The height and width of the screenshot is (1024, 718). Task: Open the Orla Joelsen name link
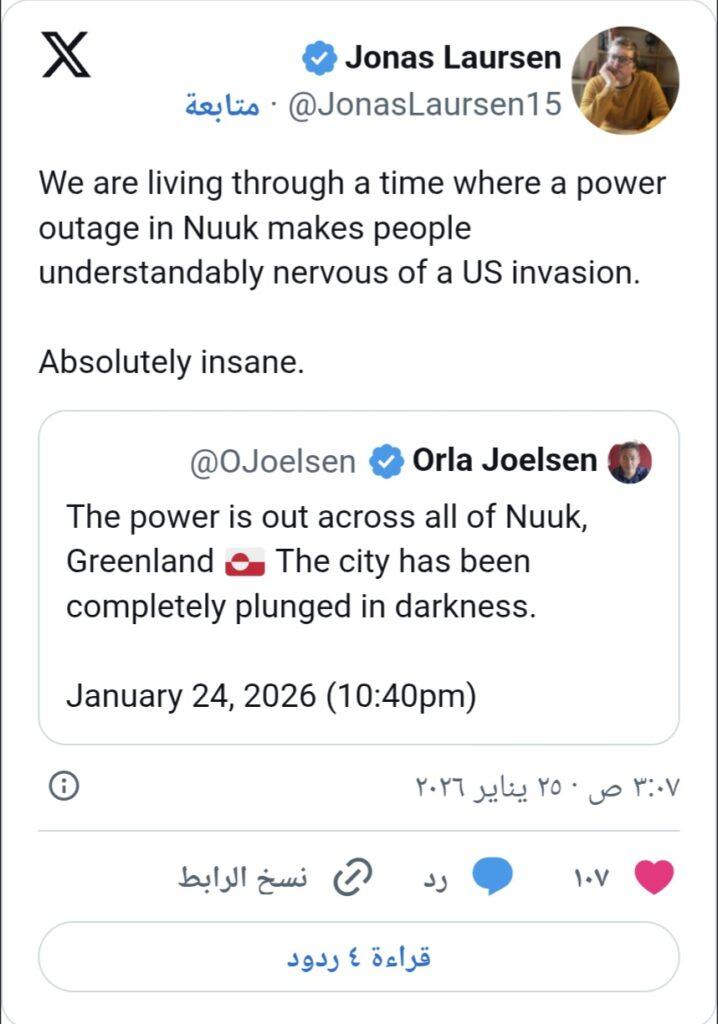click(x=504, y=461)
